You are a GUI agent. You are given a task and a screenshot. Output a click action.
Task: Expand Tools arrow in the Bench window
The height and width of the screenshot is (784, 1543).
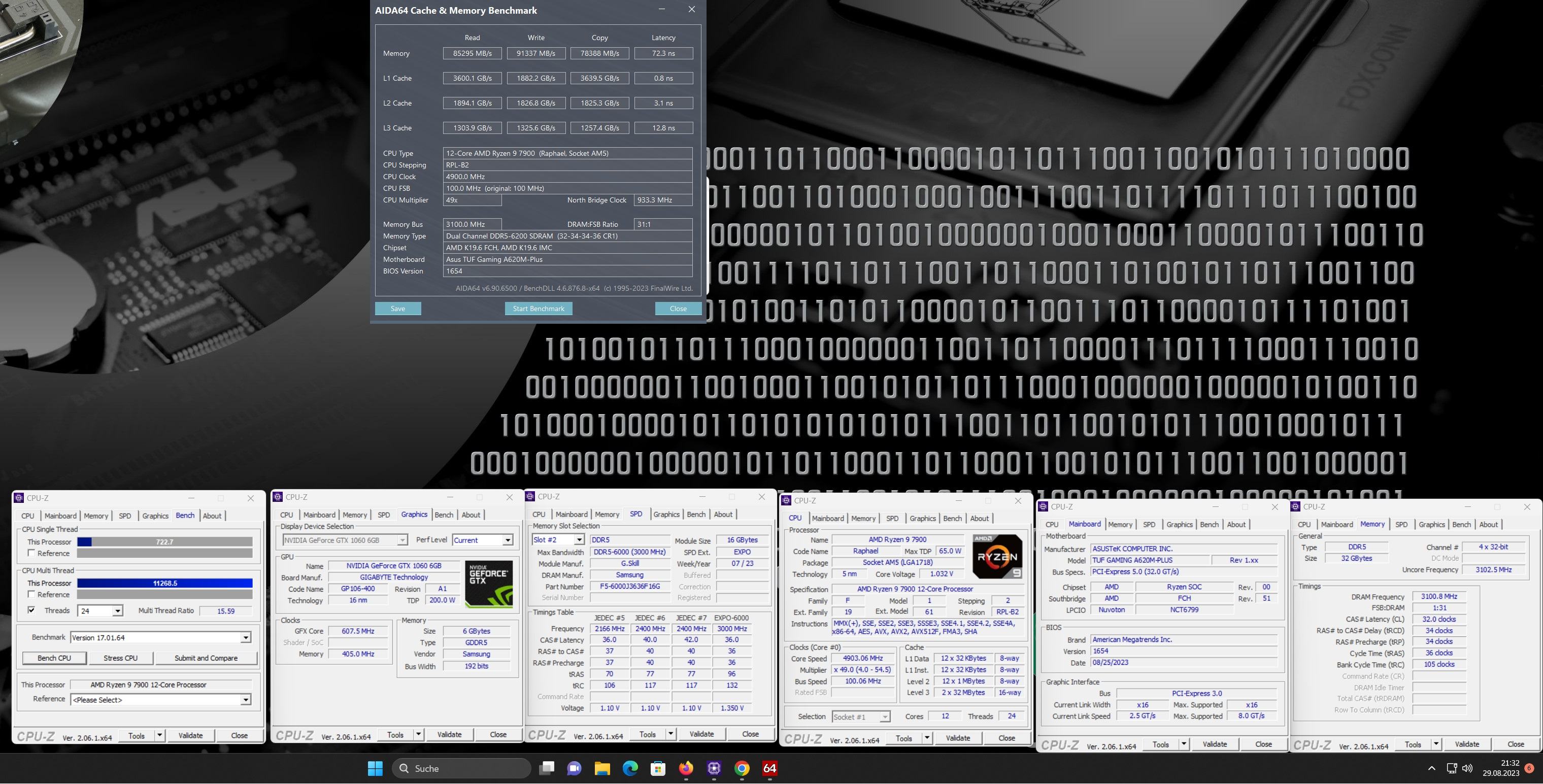point(159,735)
